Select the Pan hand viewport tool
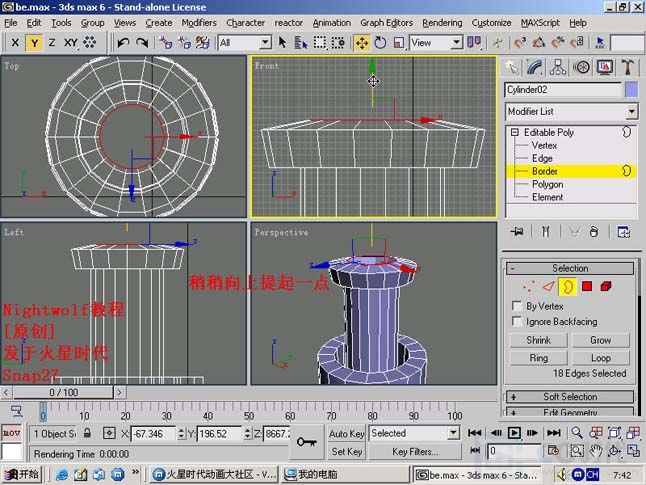Image resolution: width=646 pixels, height=485 pixels. [596, 451]
